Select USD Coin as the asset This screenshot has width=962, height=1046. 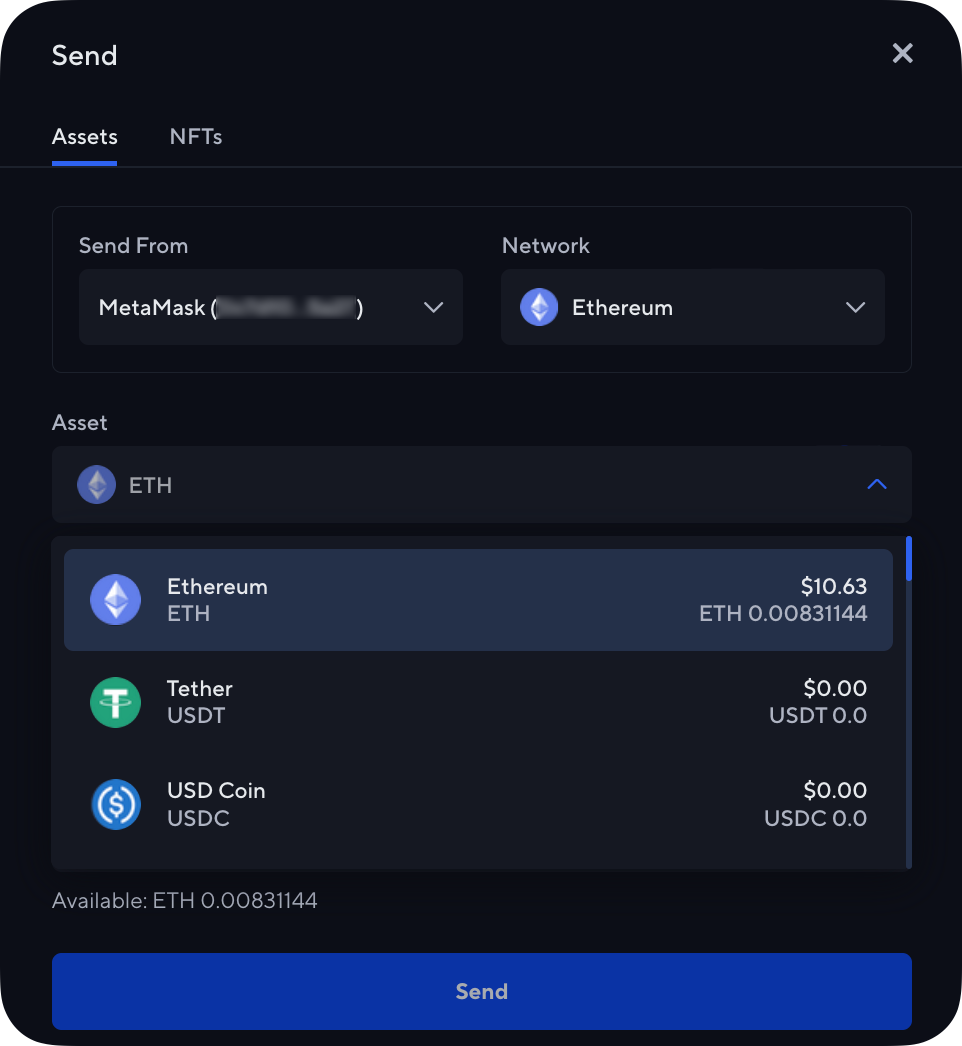478,804
